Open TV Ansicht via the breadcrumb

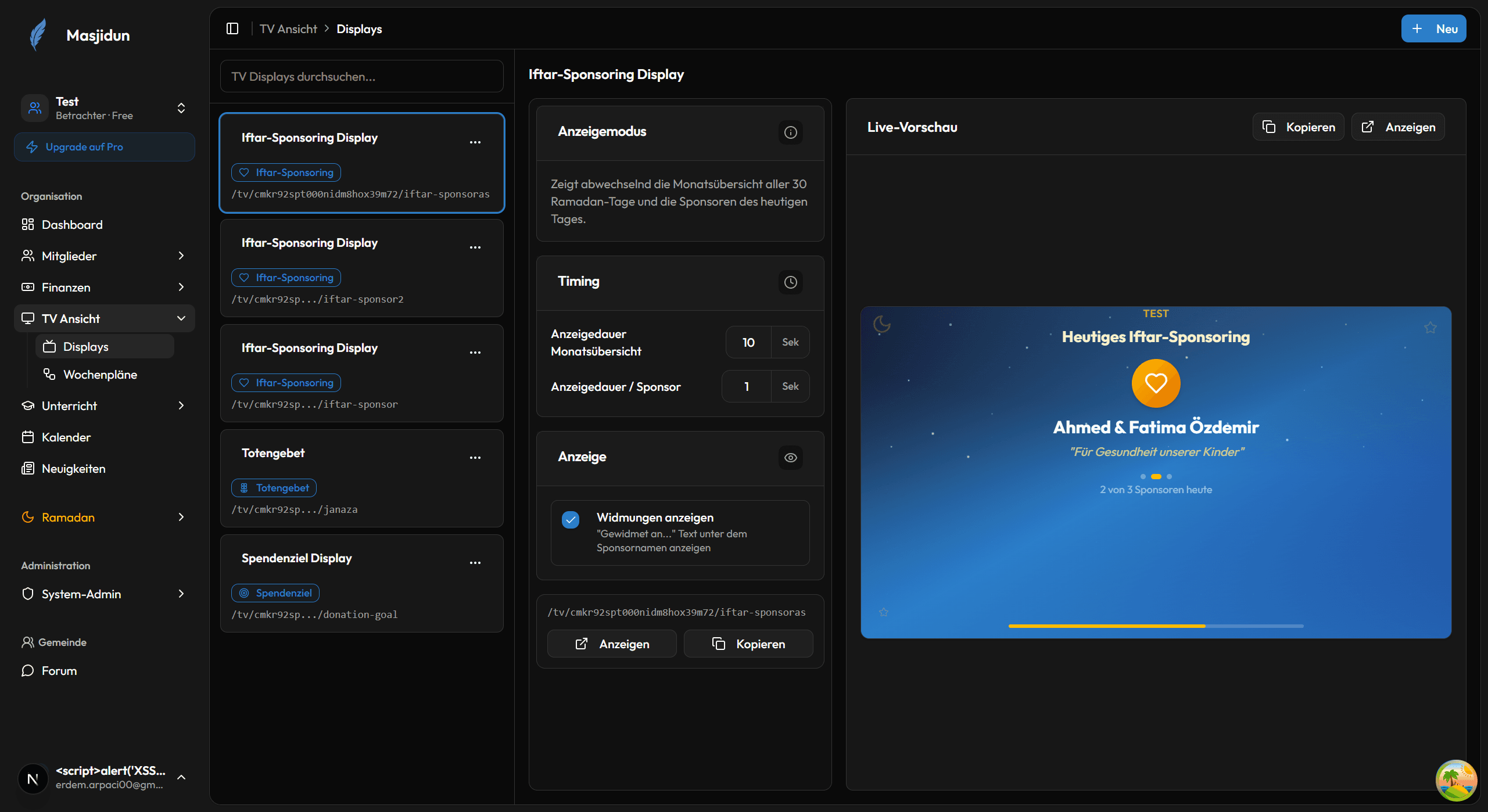tap(288, 28)
